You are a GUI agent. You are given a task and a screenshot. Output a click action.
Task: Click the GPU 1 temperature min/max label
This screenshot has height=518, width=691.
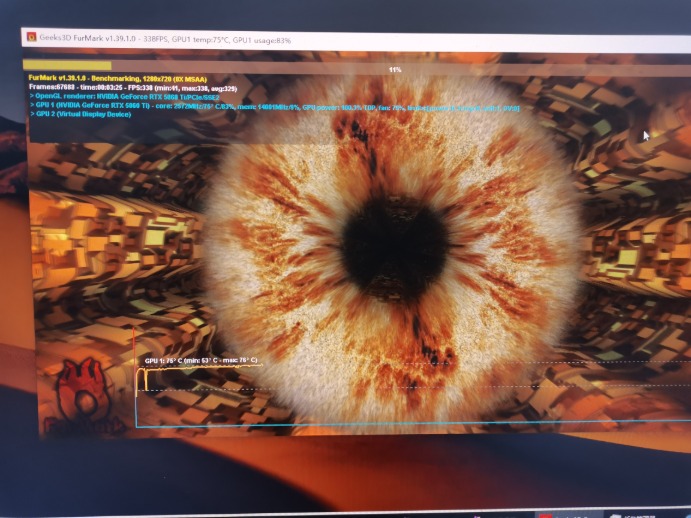[x=201, y=360]
